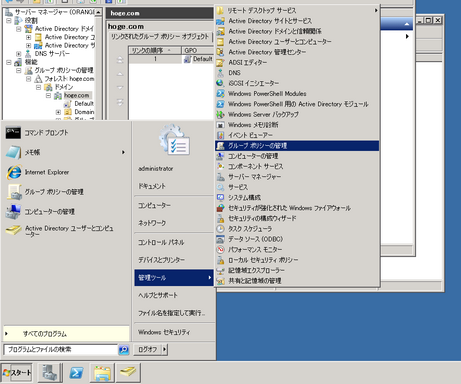Open pinned Active Directory ユーザーとコンピューター icon
The image size is (461, 384).
14,230
